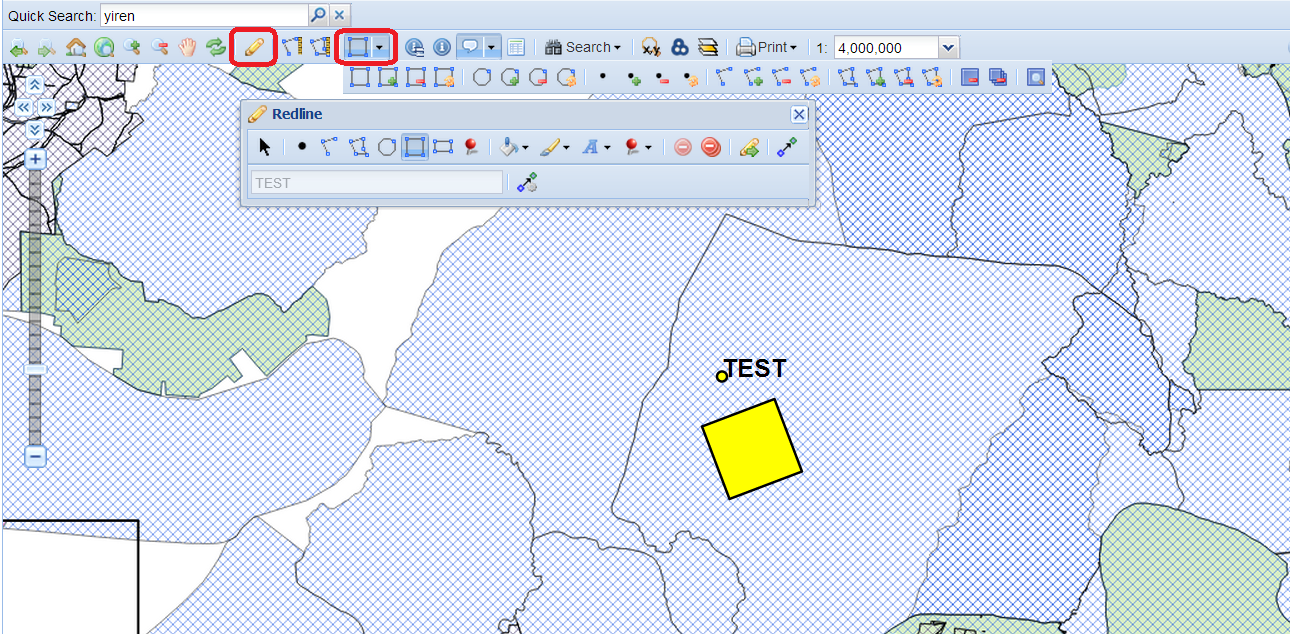
Task: Pick the line drawing tool in Redline
Action: click(330, 147)
